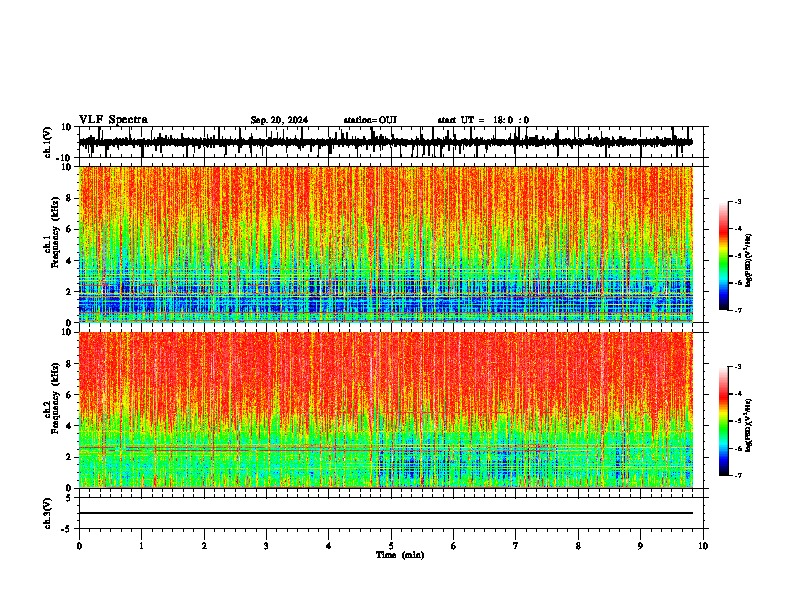Click the "Time (min)" axis label

pos(400,555)
